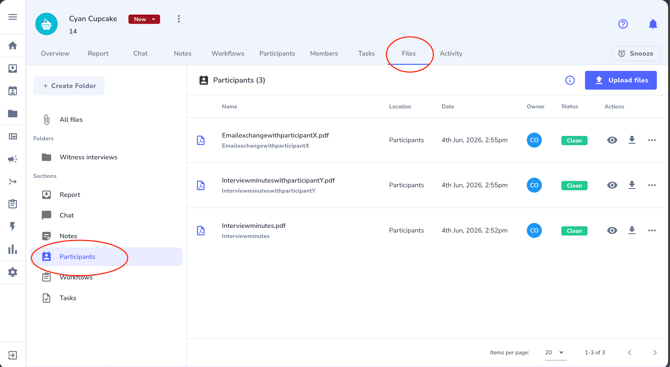Open more actions for InterviewminuteswithparticipantY.pdf

[x=652, y=185]
